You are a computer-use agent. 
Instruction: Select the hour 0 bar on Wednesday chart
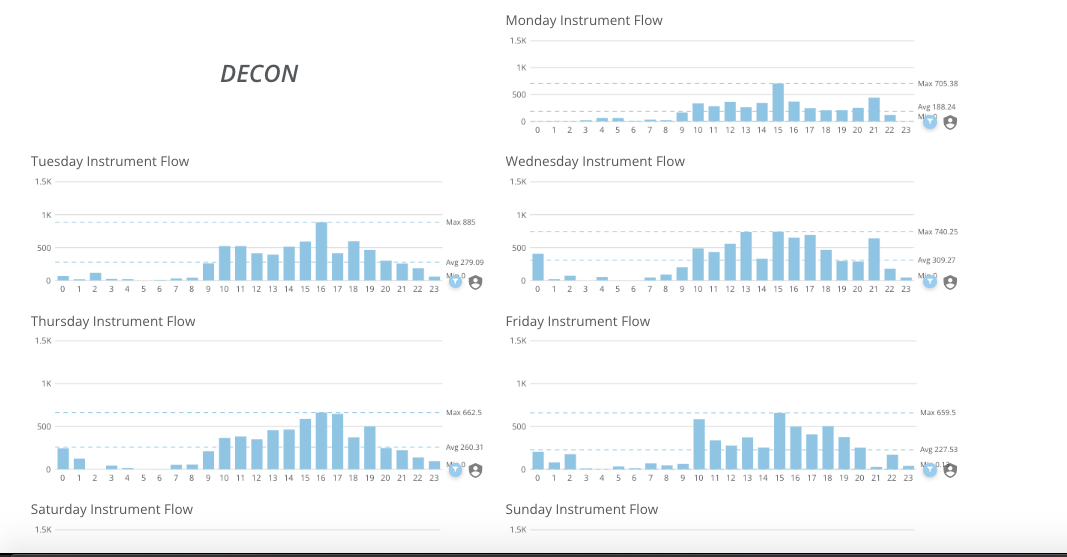[538, 267]
